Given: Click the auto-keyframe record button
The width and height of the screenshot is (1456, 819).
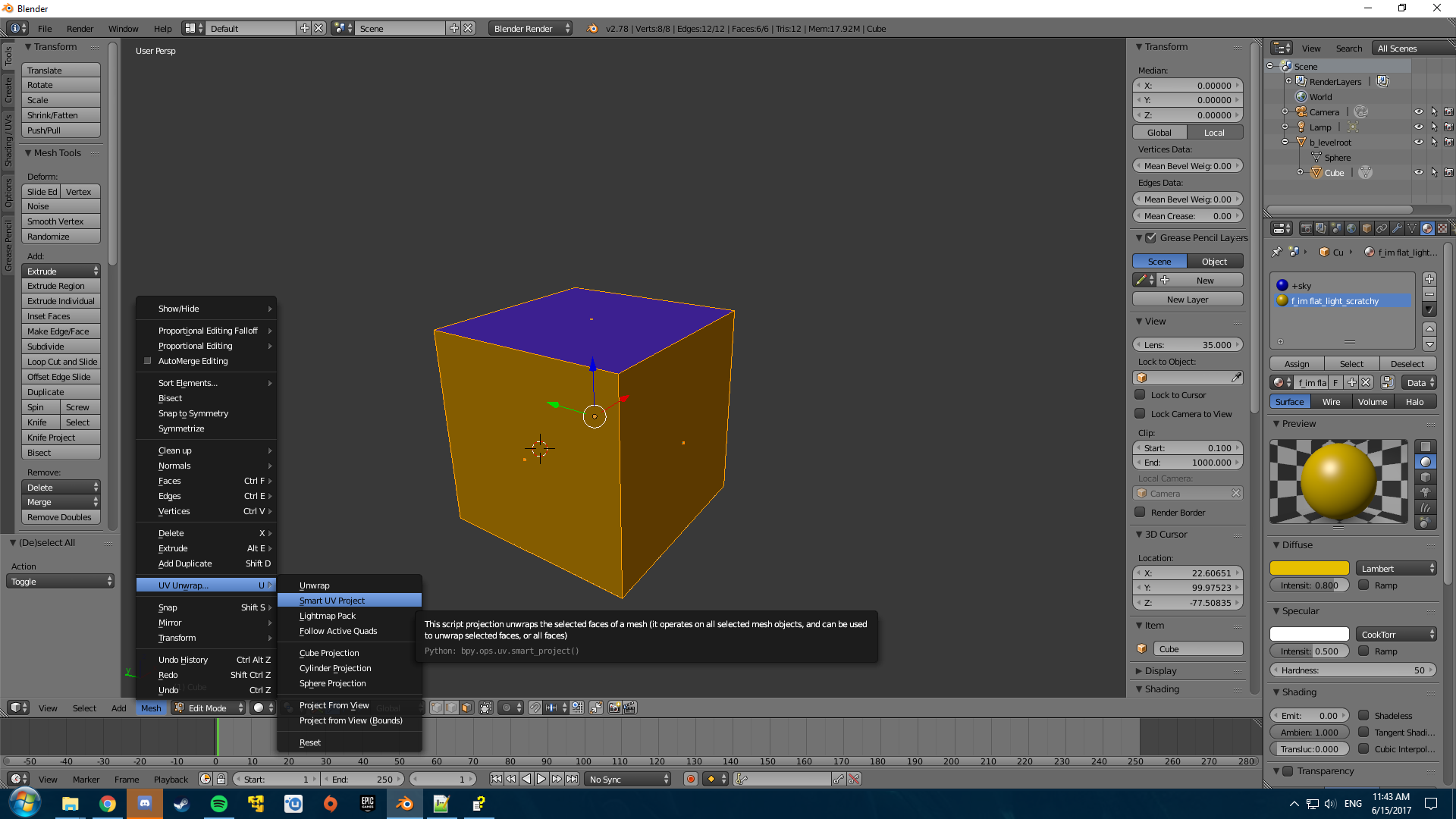Looking at the screenshot, I should click(690, 779).
